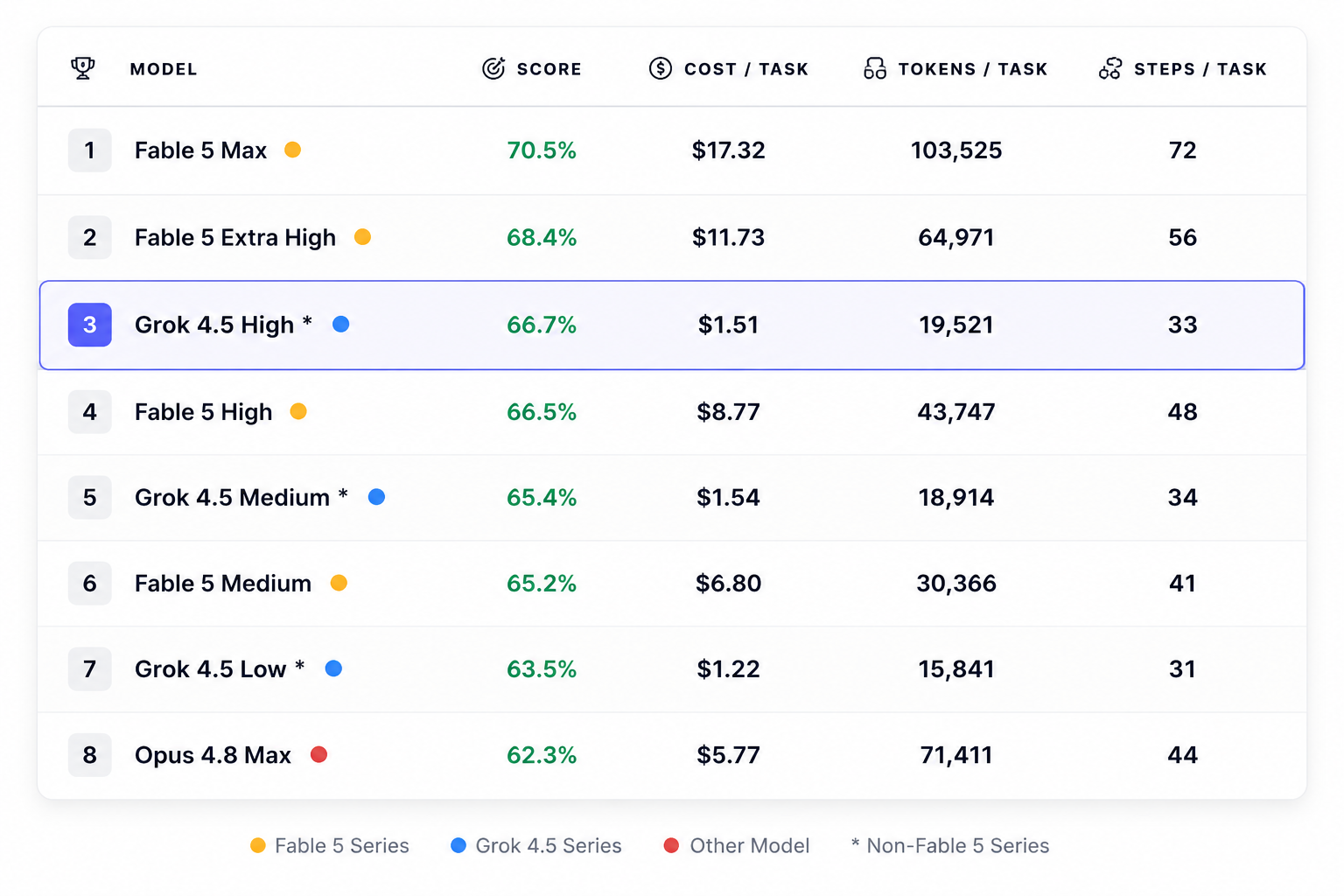
Task: Click the 65.4% score value
Action: point(542,498)
